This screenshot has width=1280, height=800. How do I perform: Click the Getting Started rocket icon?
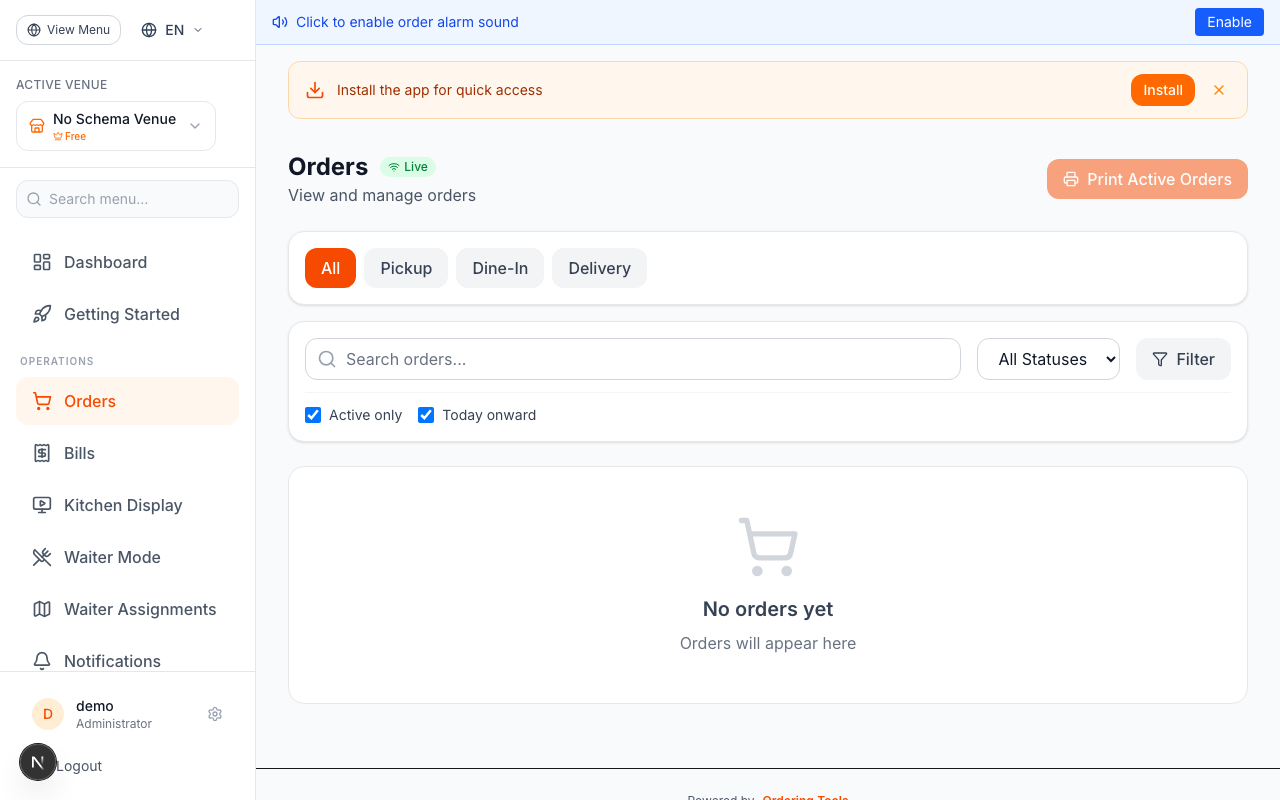pyautogui.click(x=42, y=314)
